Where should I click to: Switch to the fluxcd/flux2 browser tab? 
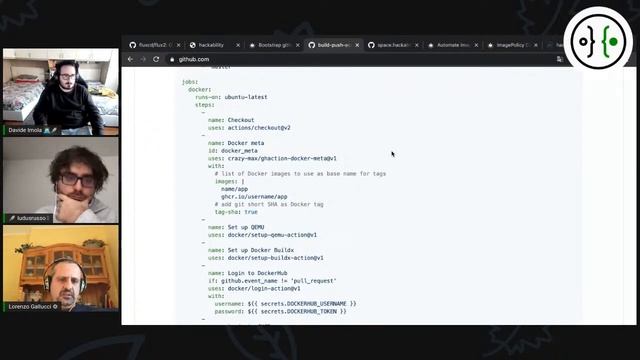[x=154, y=45]
